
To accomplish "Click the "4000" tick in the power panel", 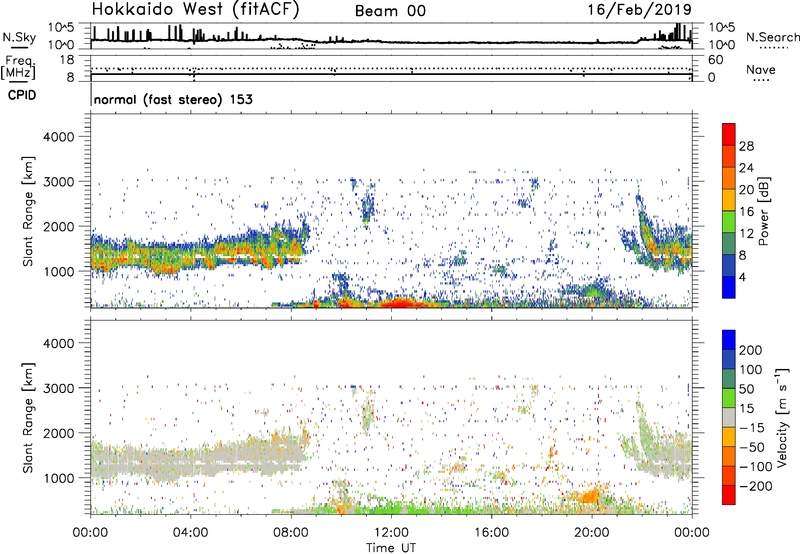I will point(59,137).
